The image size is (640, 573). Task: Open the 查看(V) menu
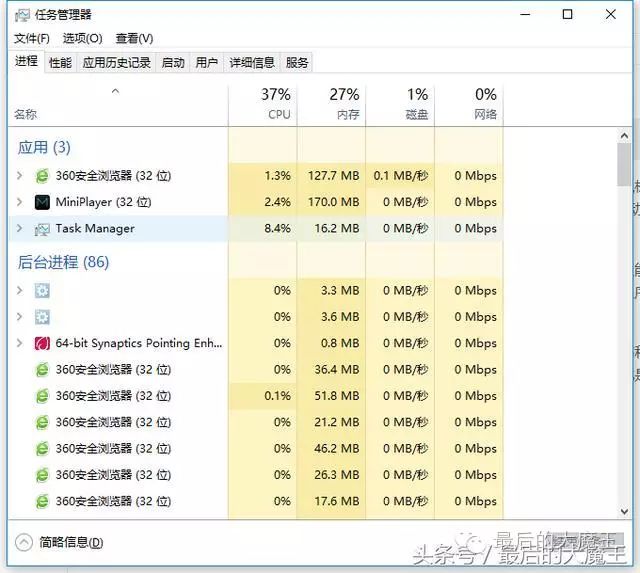134,38
